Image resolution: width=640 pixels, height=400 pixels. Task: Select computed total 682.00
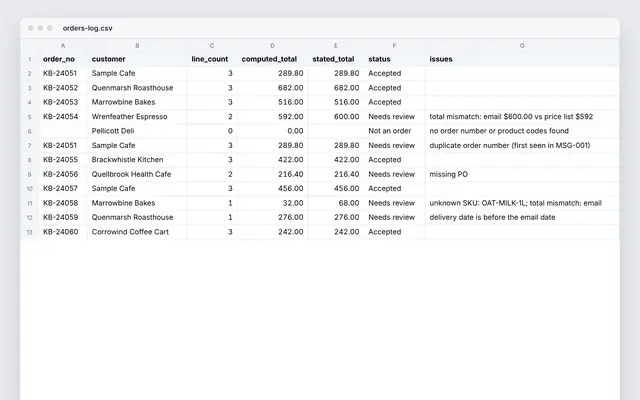(273, 88)
